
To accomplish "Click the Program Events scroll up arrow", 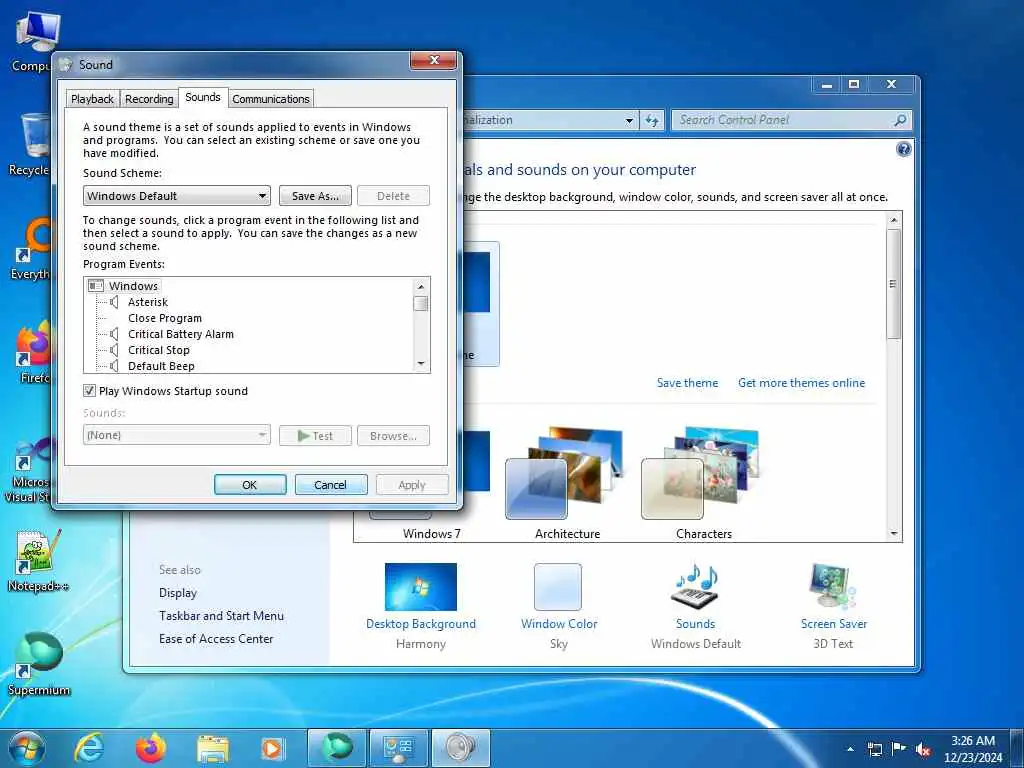I will tap(421, 286).
